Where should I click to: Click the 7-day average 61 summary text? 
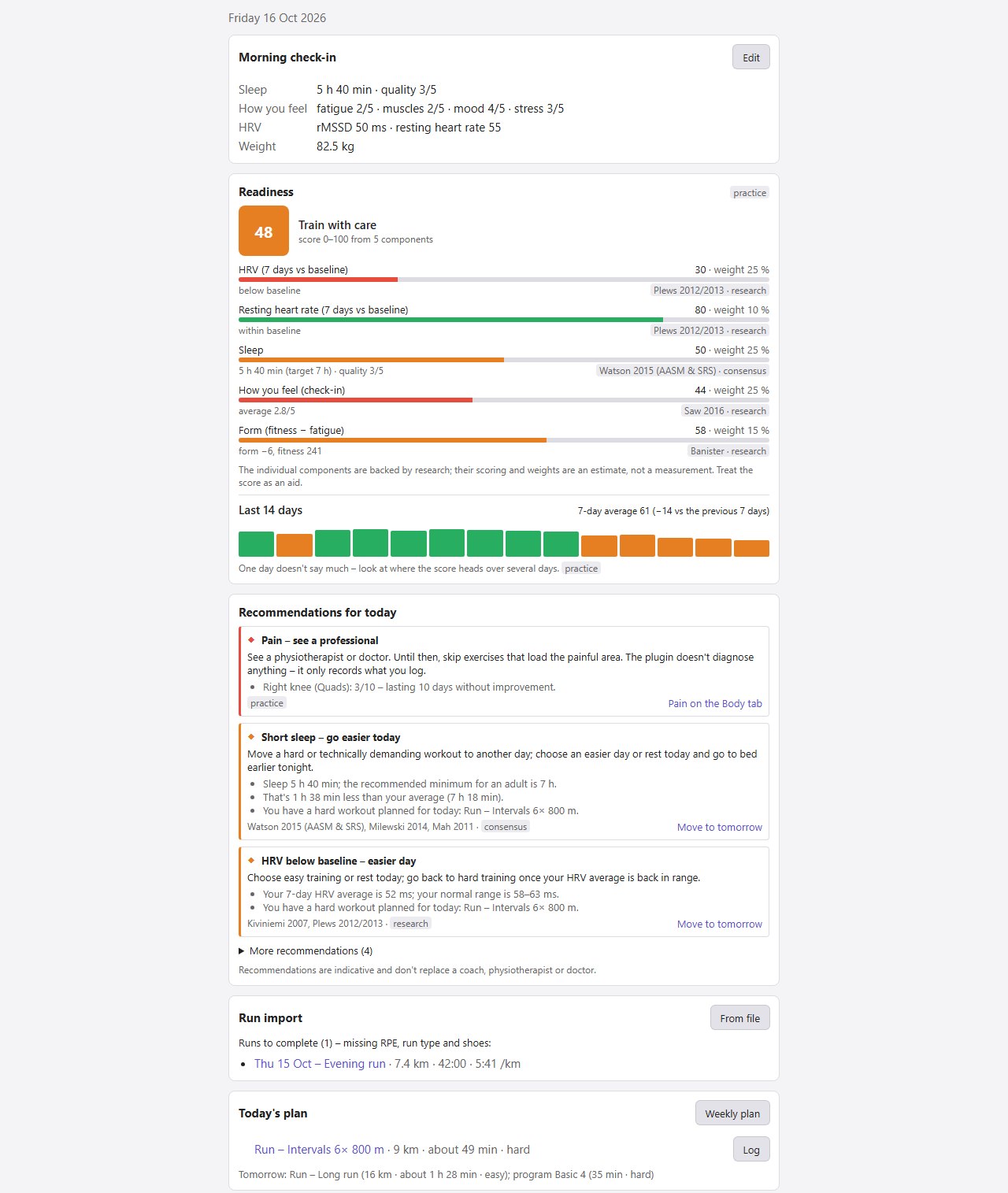[x=673, y=511]
